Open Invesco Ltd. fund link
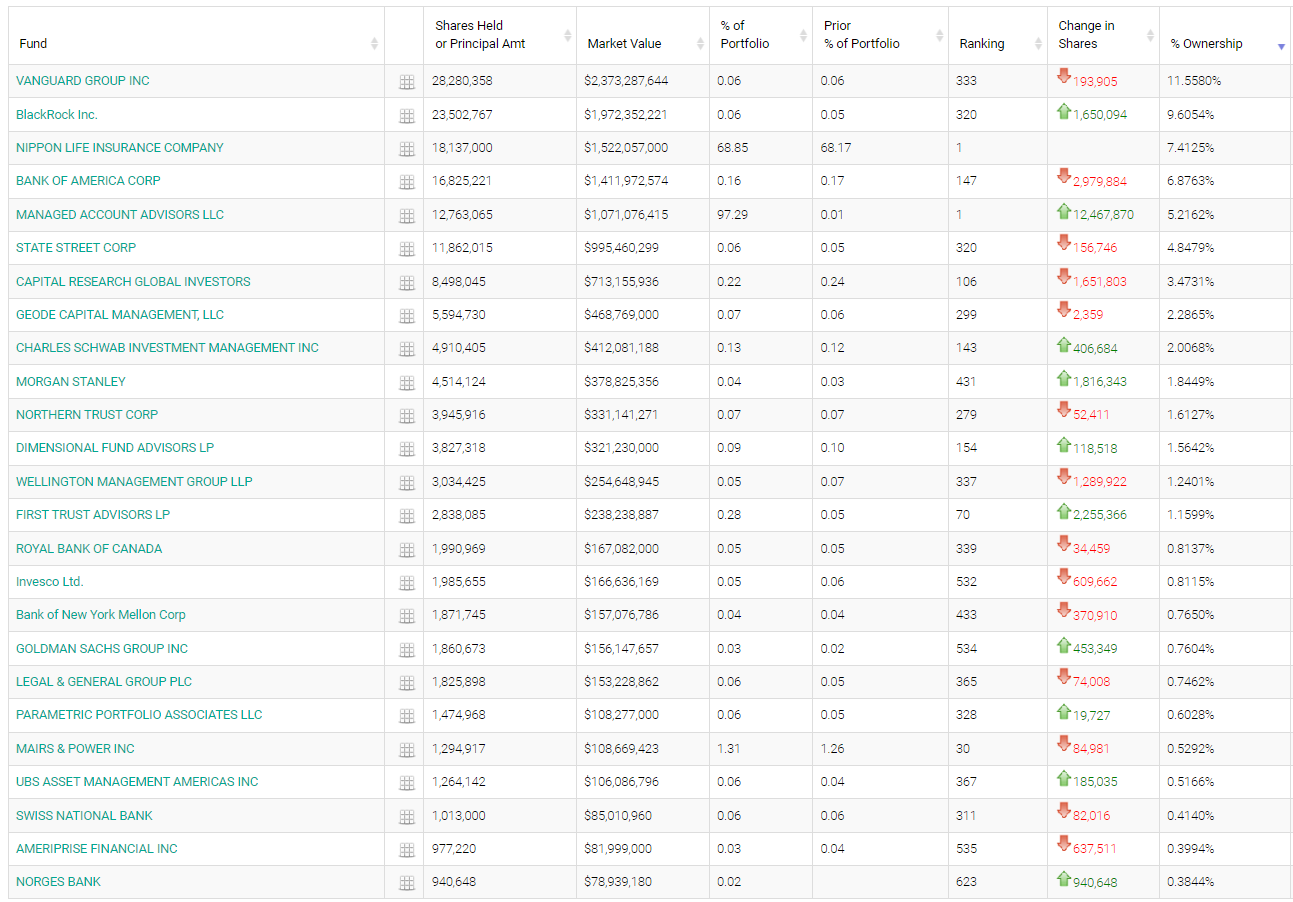1293x902 pixels. (x=50, y=582)
